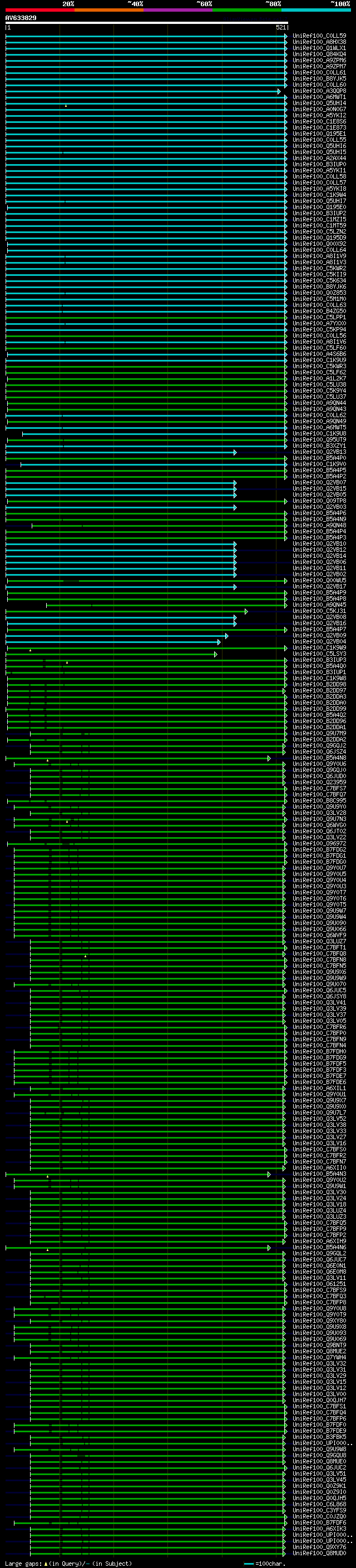Click the UniRef100_Q09TP8 label

click(x=319, y=501)
